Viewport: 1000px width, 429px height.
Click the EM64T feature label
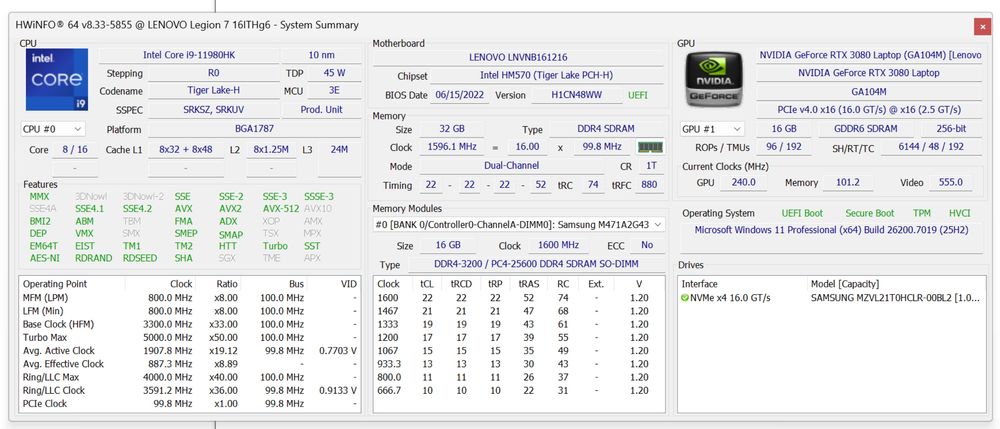43,246
